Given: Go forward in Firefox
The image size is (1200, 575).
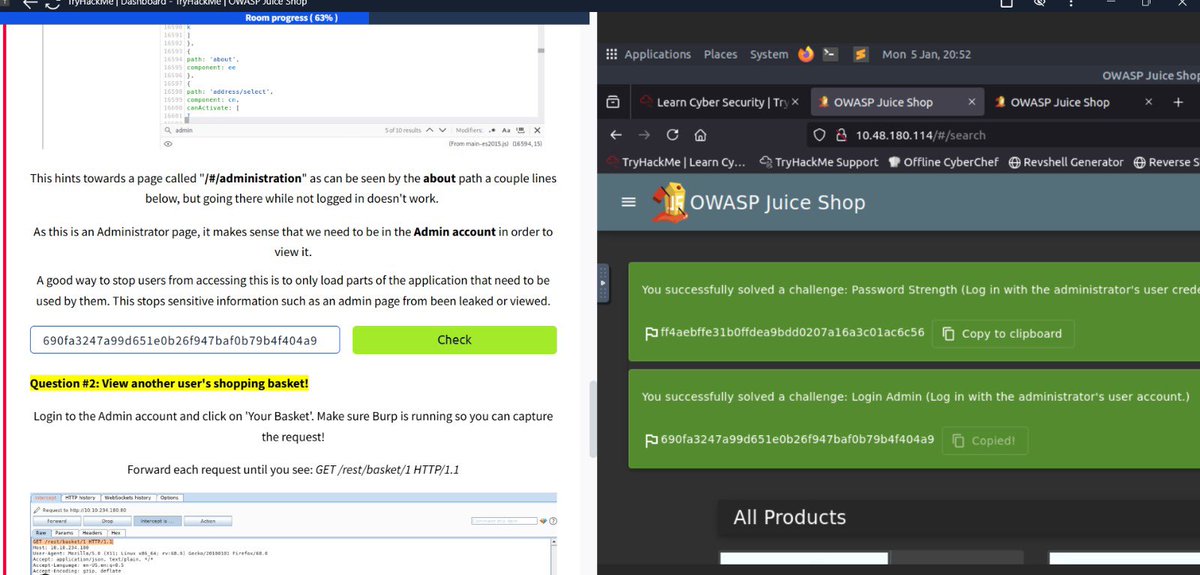Looking at the screenshot, I should pyautogui.click(x=643, y=135).
